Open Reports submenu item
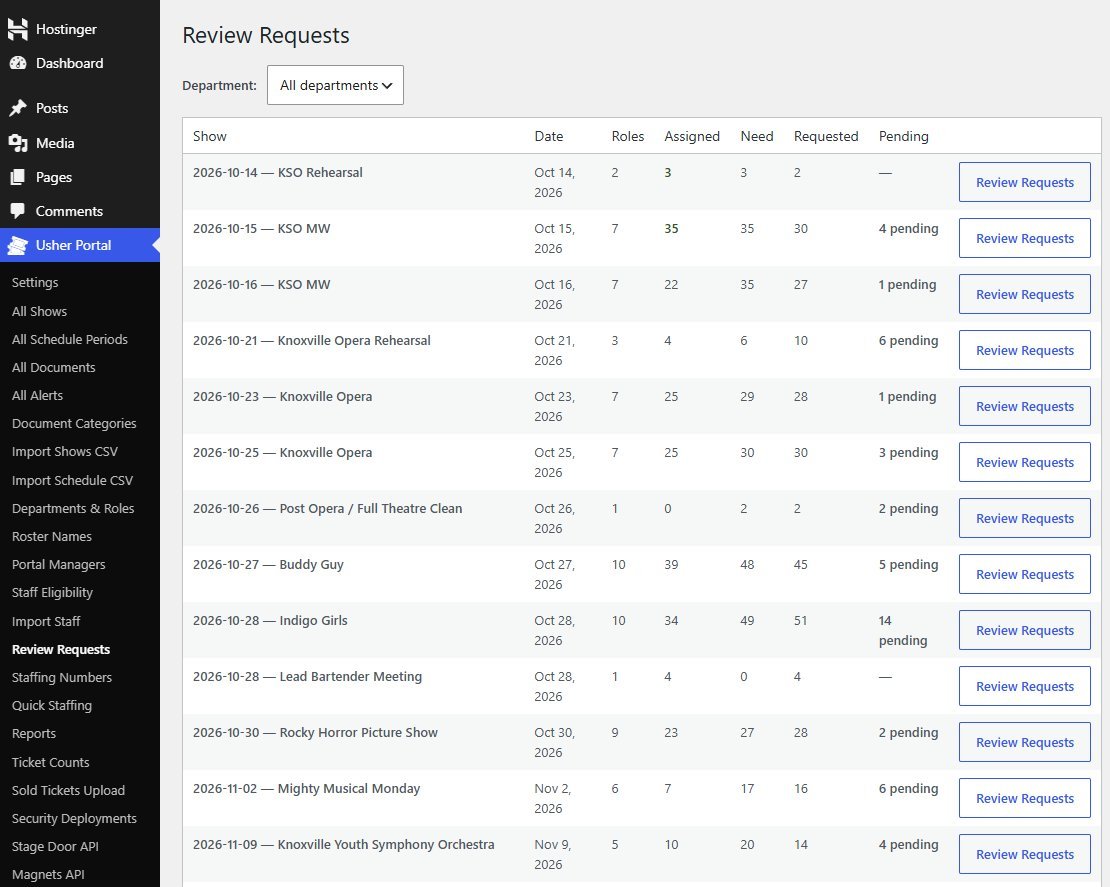This screenshot has height=887, width=1110. pyautogui.click(x=33, y=733)
